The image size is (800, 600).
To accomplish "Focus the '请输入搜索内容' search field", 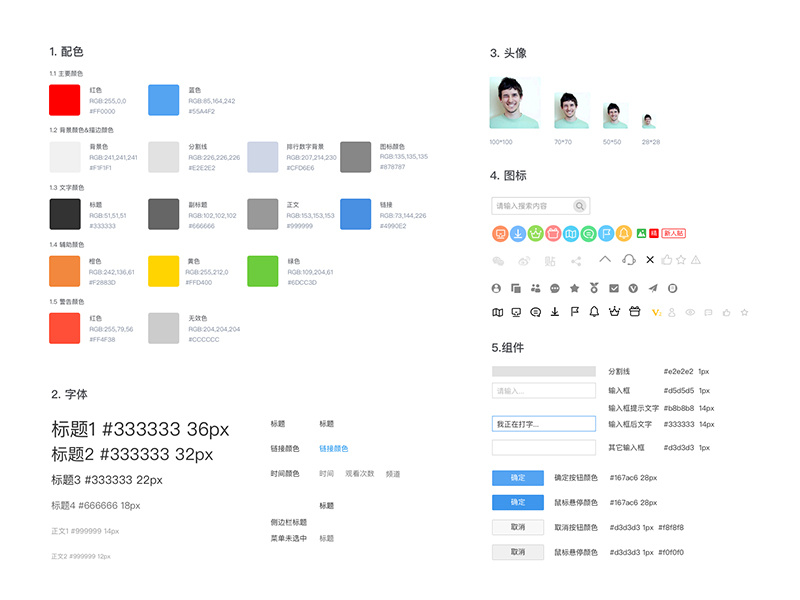I will (x=541, y=206).
